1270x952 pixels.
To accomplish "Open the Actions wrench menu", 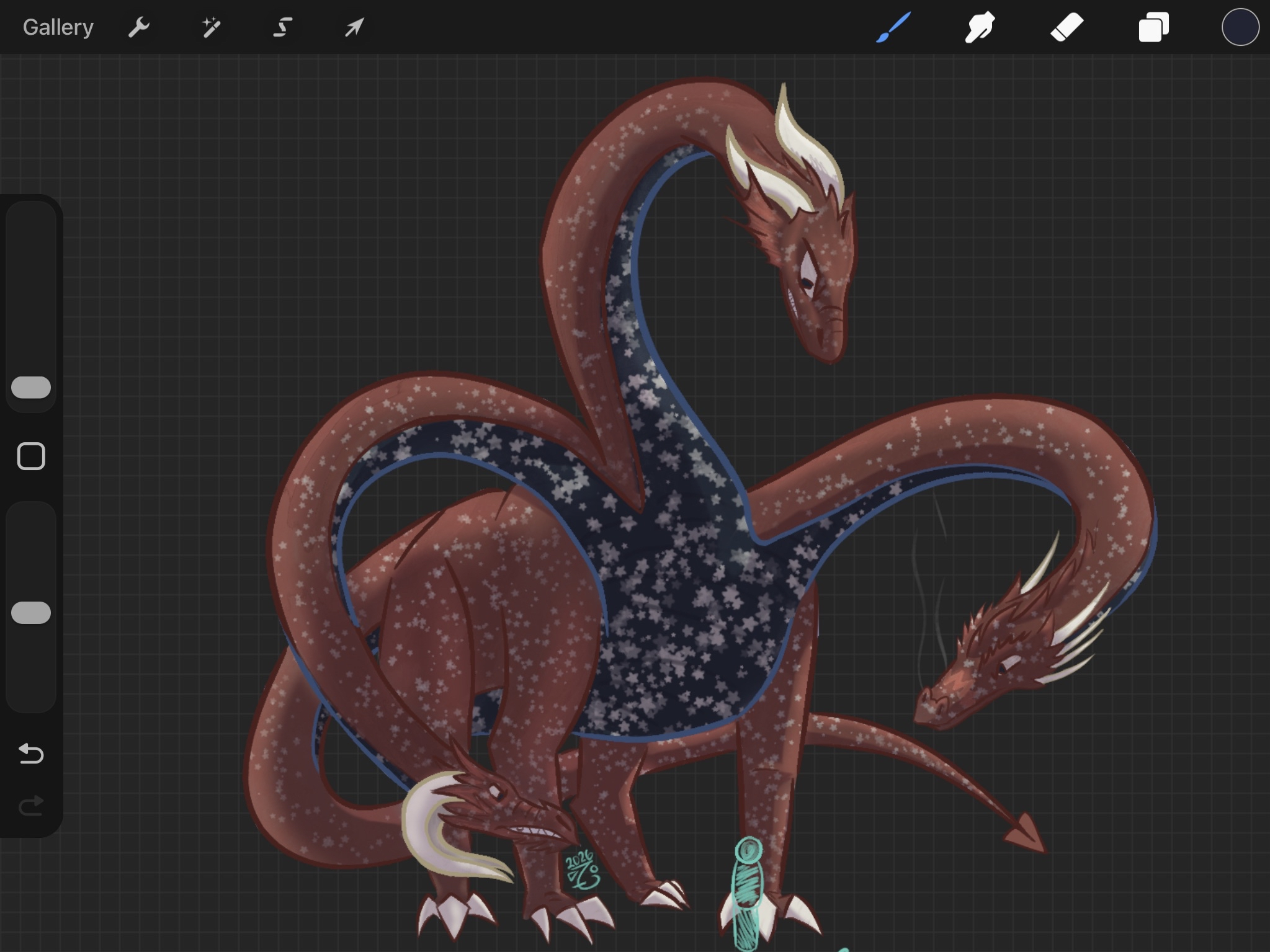I will click(139, 27).
